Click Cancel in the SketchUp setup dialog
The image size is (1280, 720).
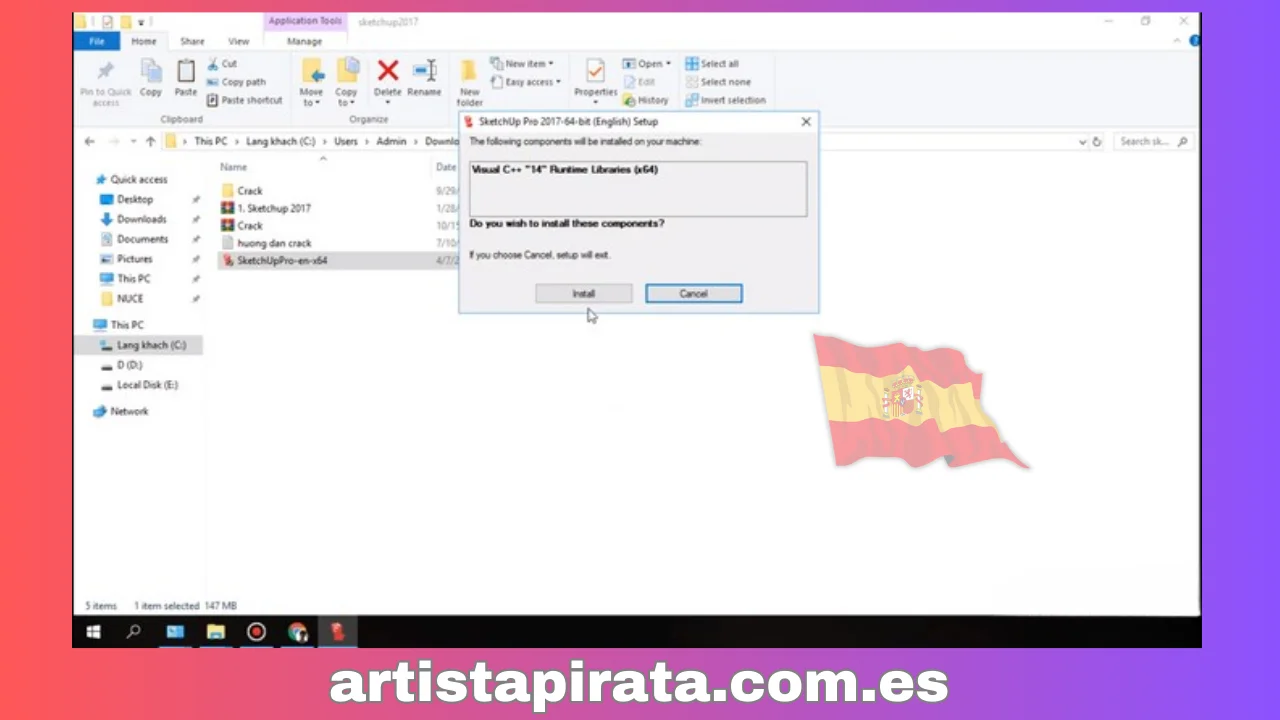coord(693,293)
